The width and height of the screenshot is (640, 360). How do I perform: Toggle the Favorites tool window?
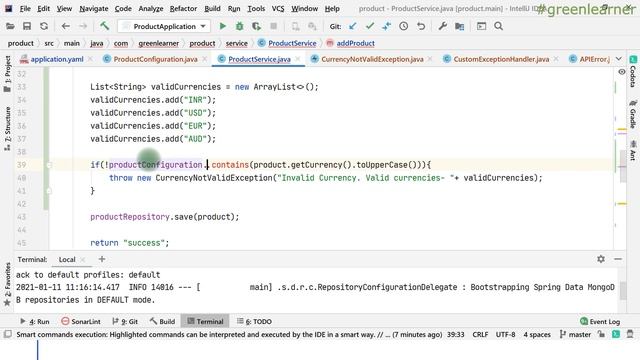click(7, 284)
